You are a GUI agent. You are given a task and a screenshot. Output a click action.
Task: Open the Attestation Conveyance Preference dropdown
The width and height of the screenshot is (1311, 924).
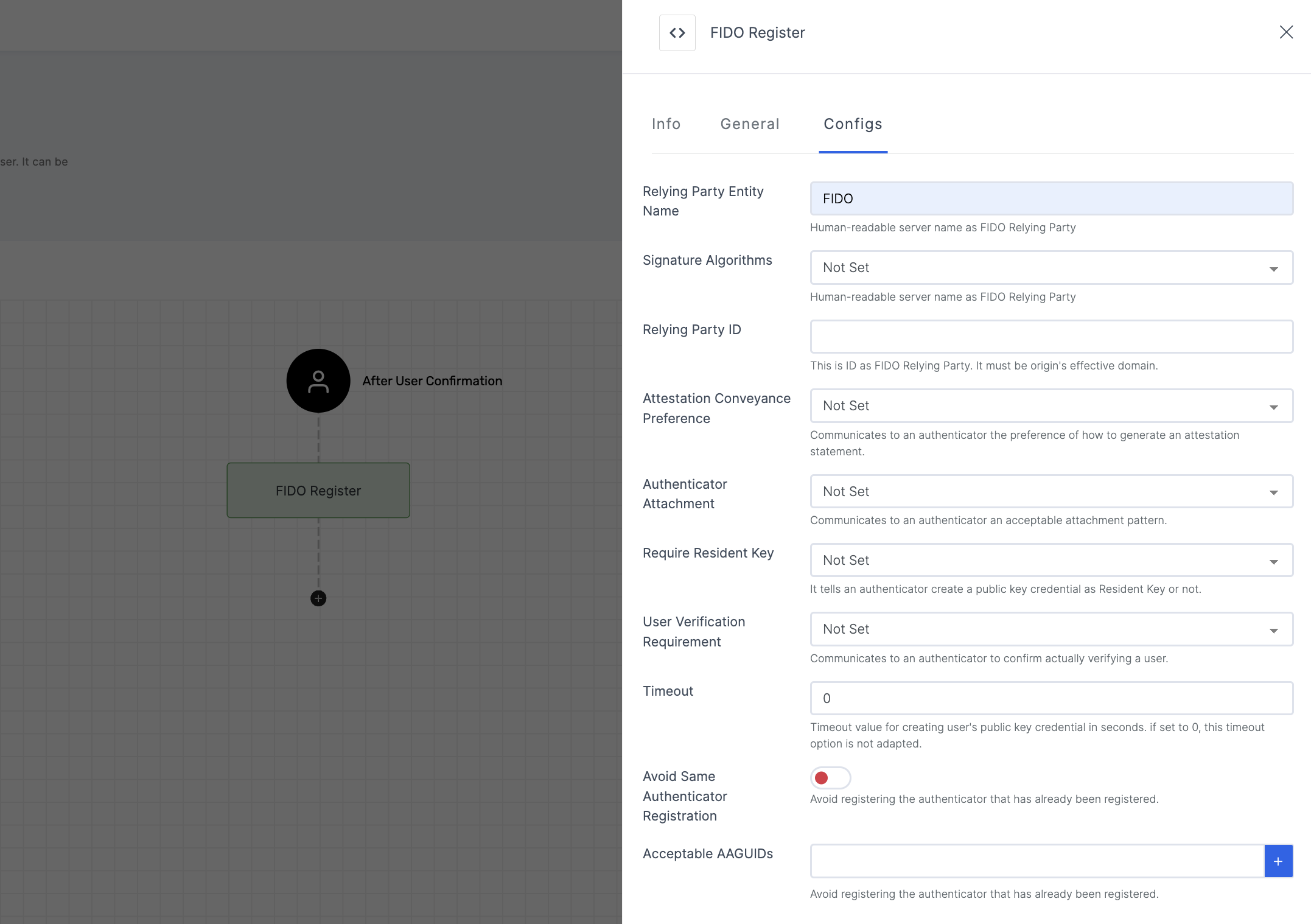click(1051, 406)
